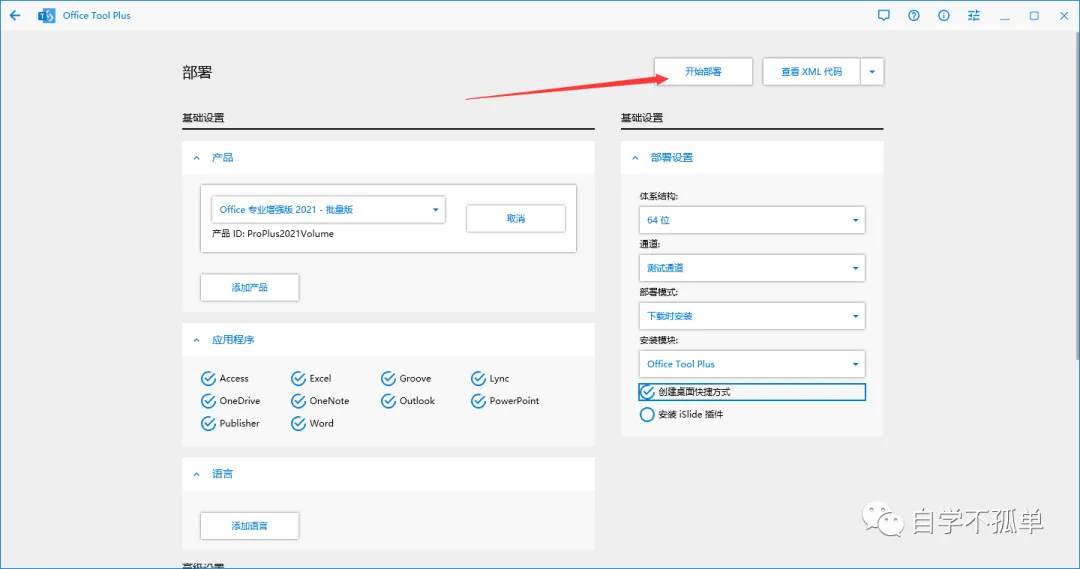Viewport: 1080px width, 569px height.
Task: Uncheck the Outlook application
Action: pyautogui.click(x=388, y=401)
